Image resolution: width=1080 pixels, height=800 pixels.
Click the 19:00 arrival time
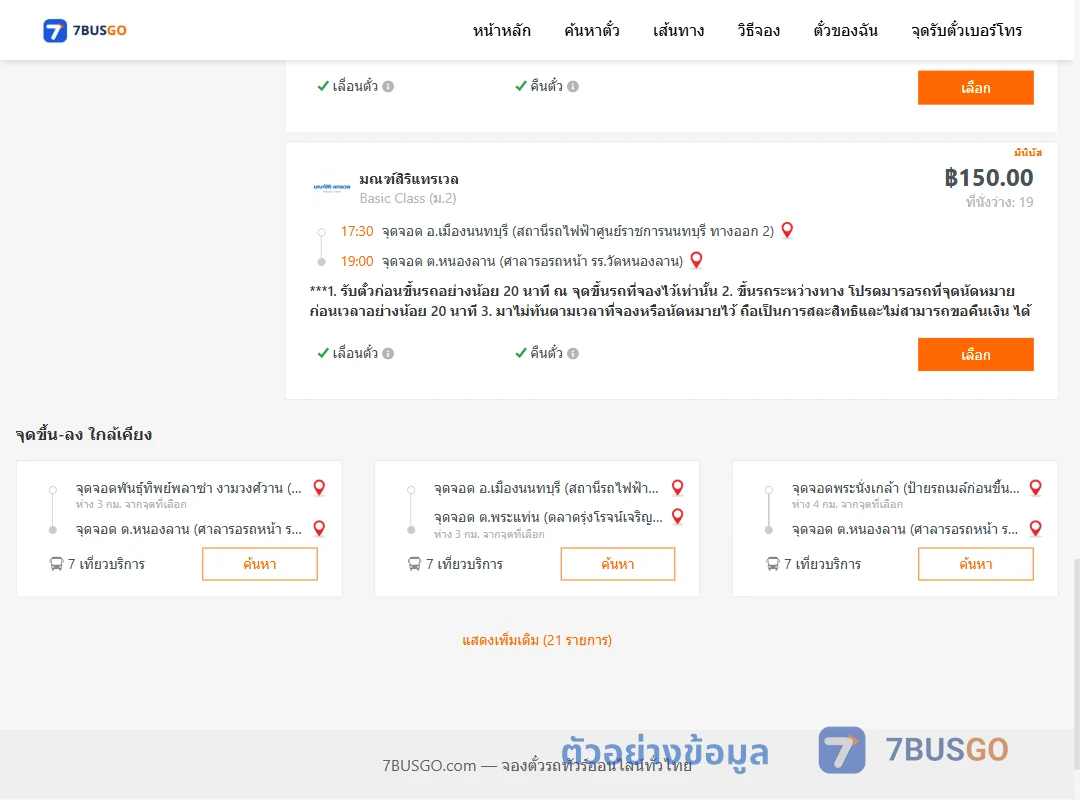click(357, 261)
